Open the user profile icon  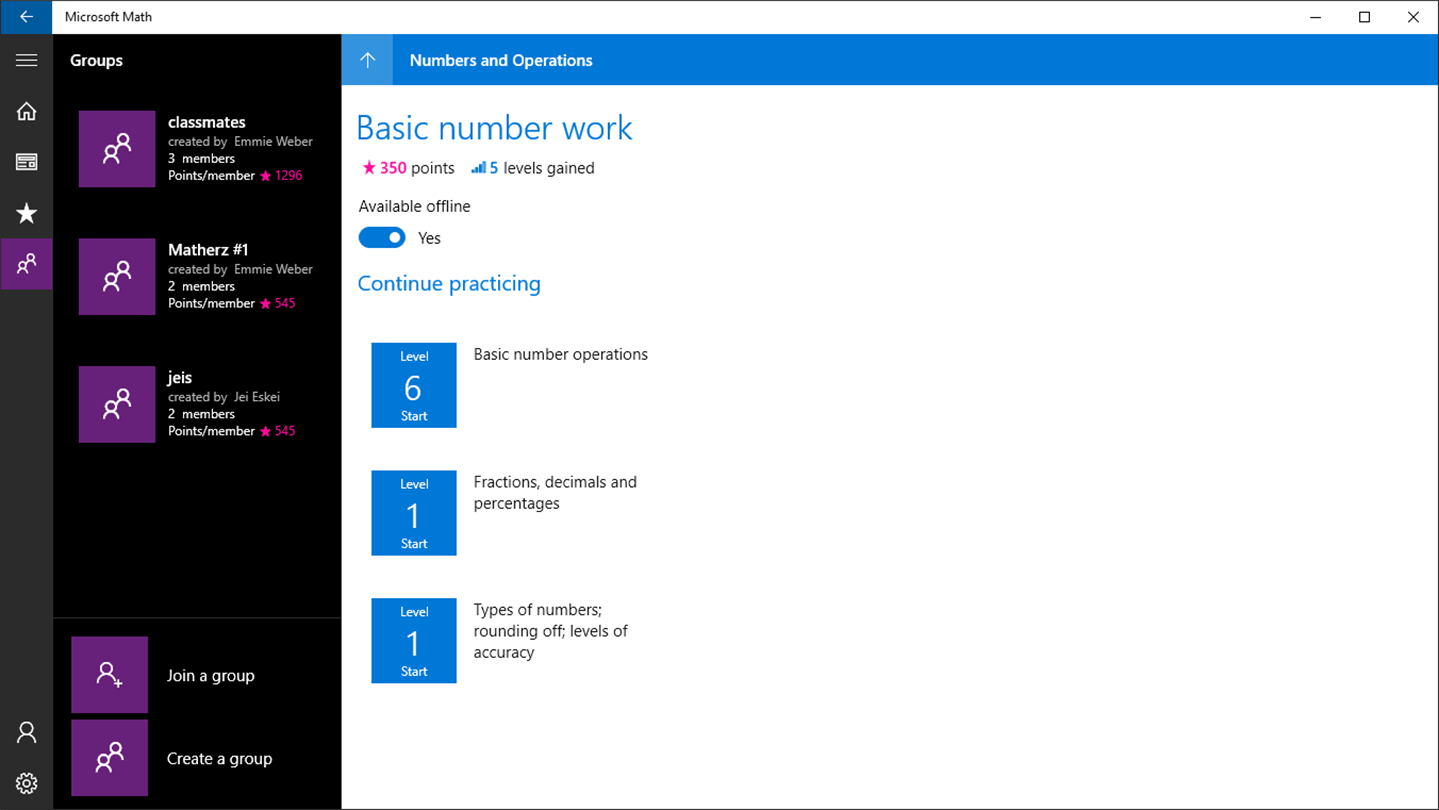click(26, 732)
